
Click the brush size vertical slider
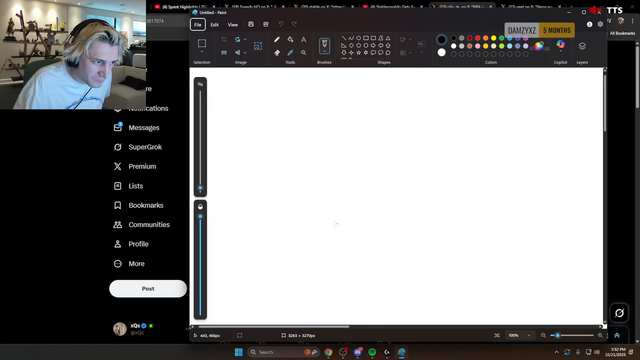tap(200, 141)
